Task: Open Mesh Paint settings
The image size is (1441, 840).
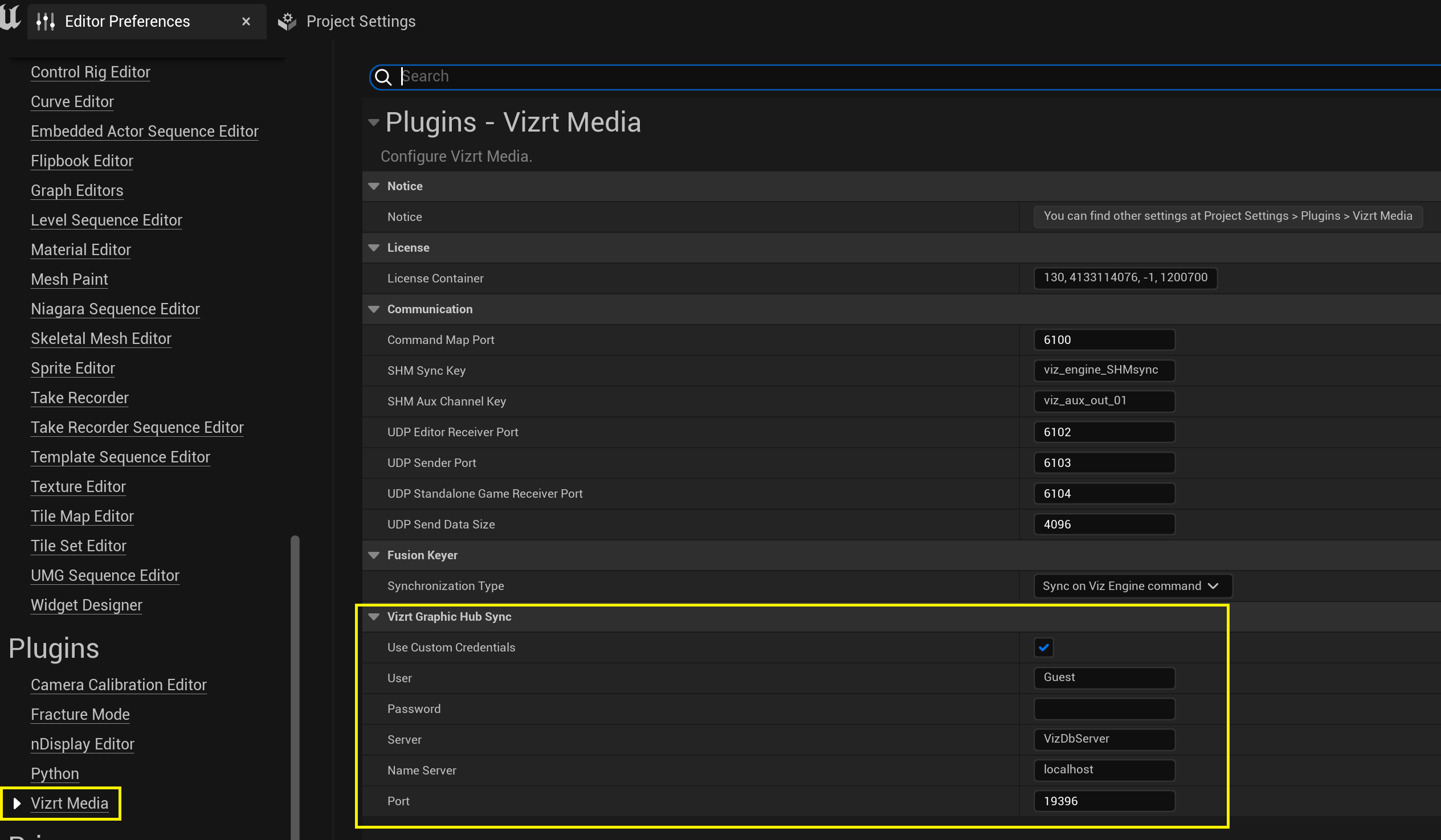Action: pos(69,280)
